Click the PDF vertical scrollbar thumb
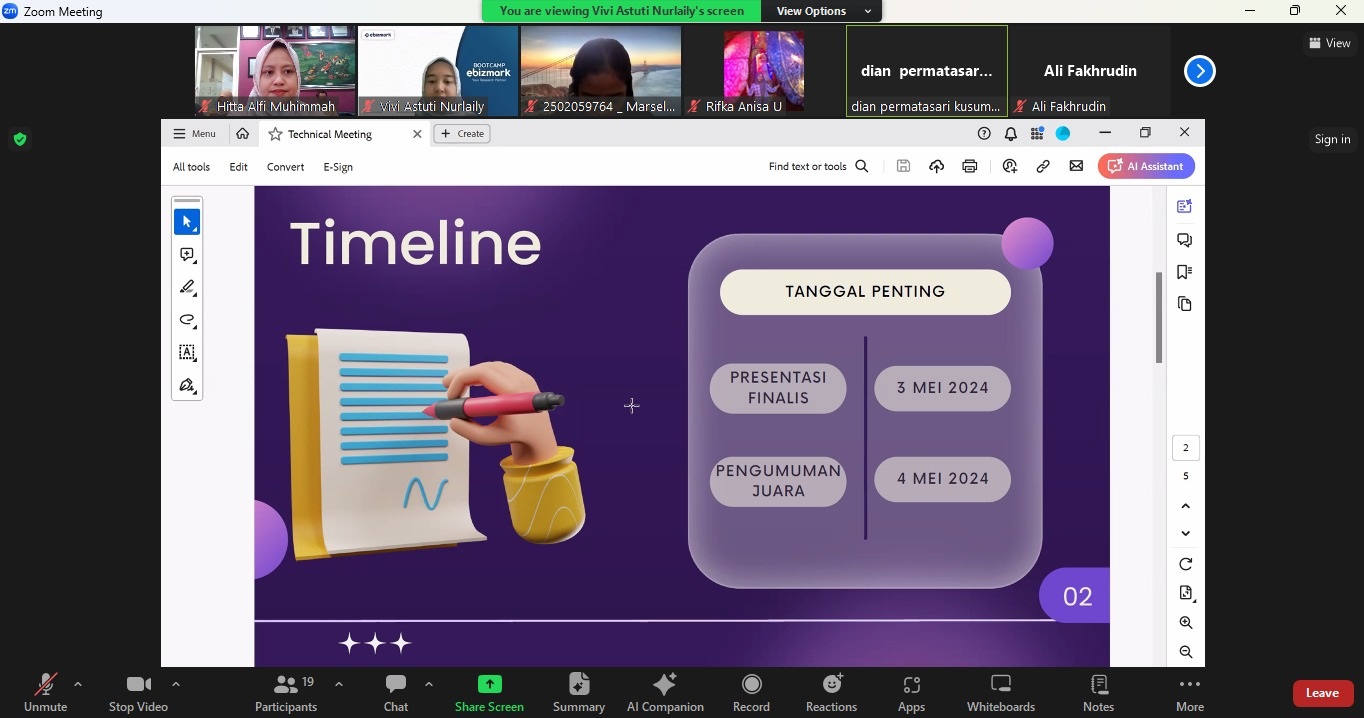 [x=1159, y=317]
